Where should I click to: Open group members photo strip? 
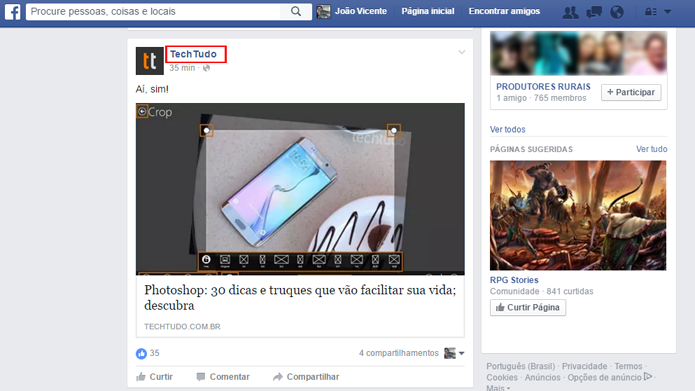coord(578,53)
